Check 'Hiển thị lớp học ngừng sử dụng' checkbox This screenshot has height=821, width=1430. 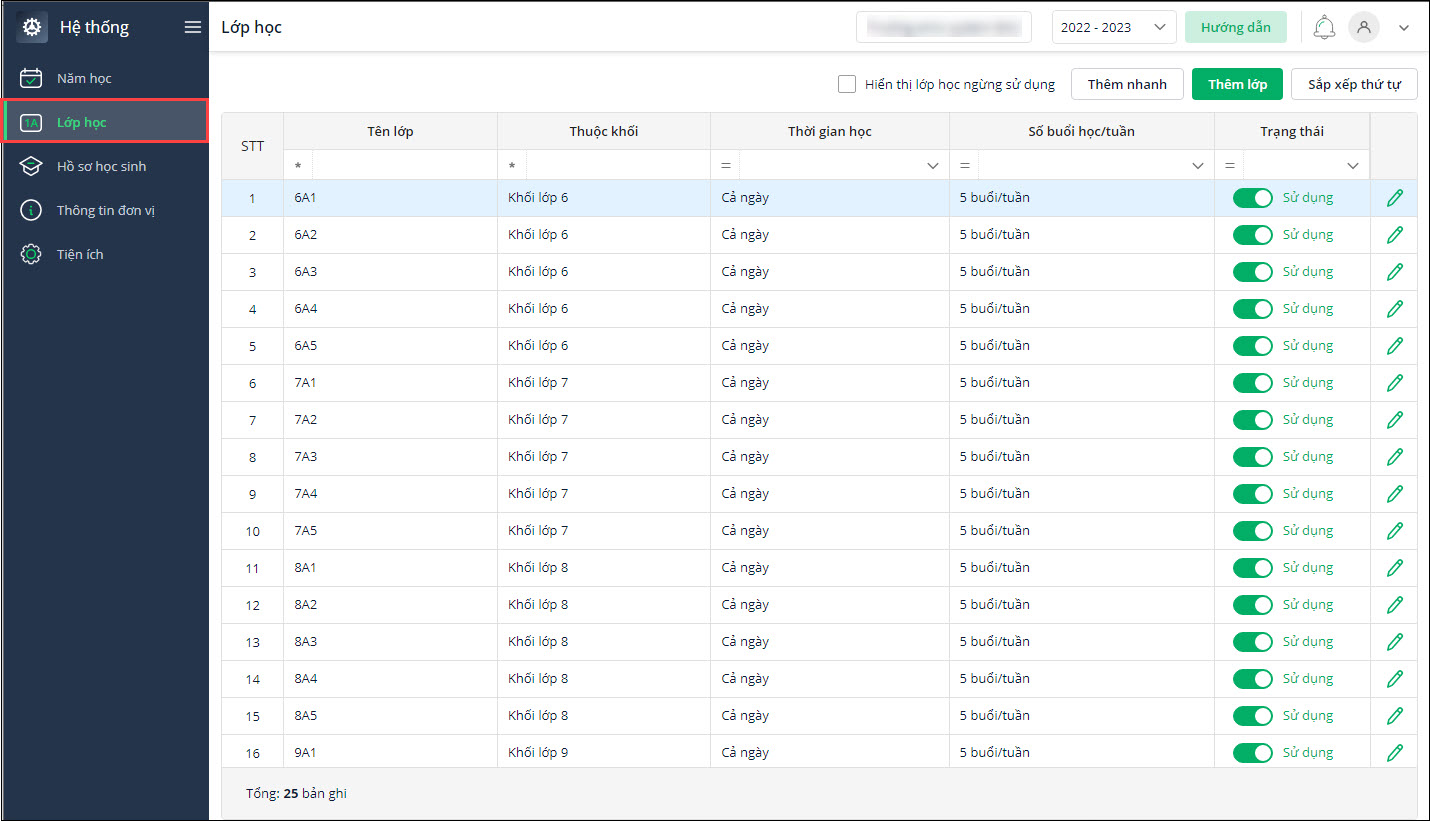pyautogui.click(x=847, y=84)
